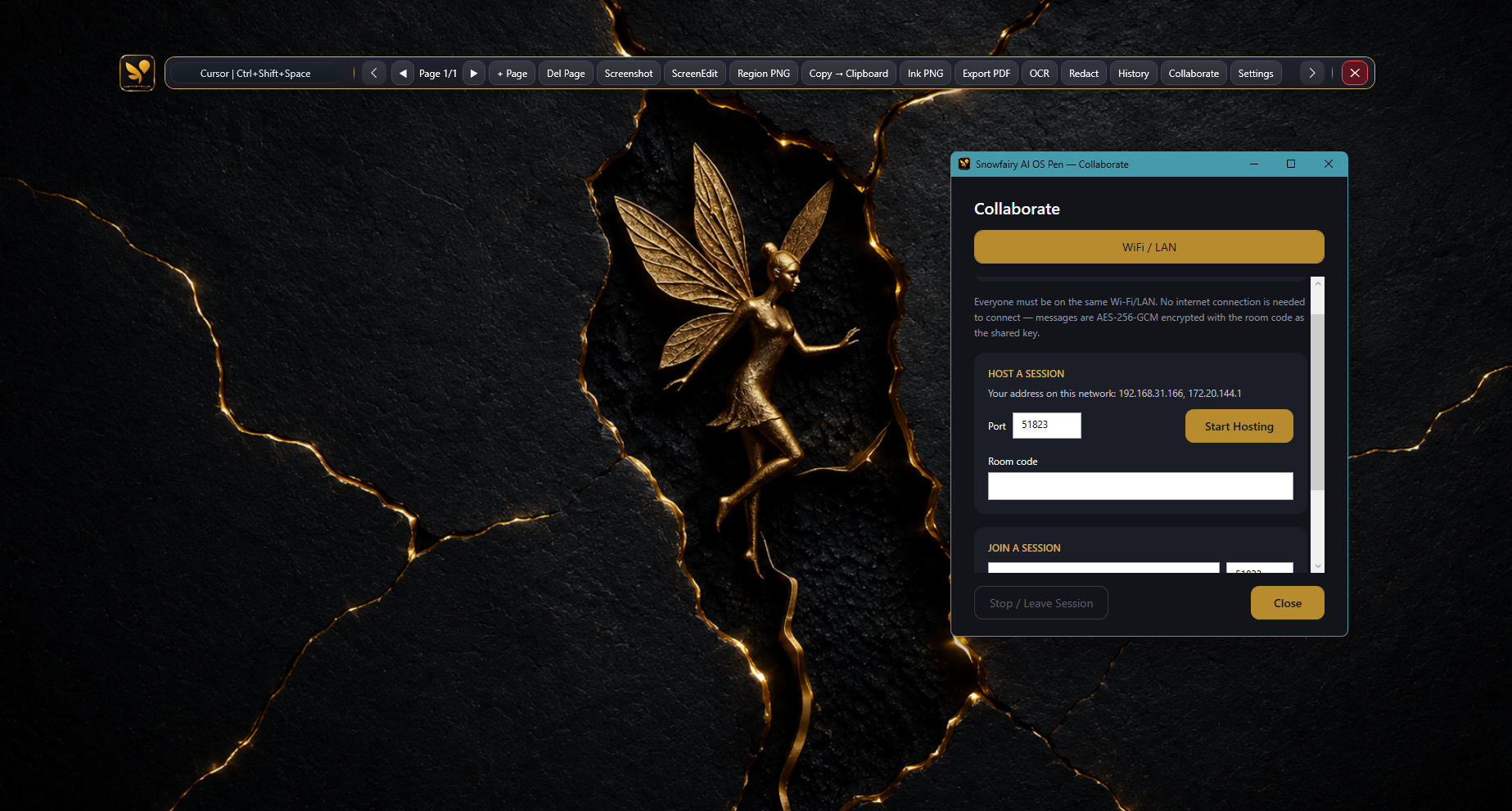Screen dimensions: 1512x811
Task: Click the HOST A SESSION heading
Action: pos(1026,374)
